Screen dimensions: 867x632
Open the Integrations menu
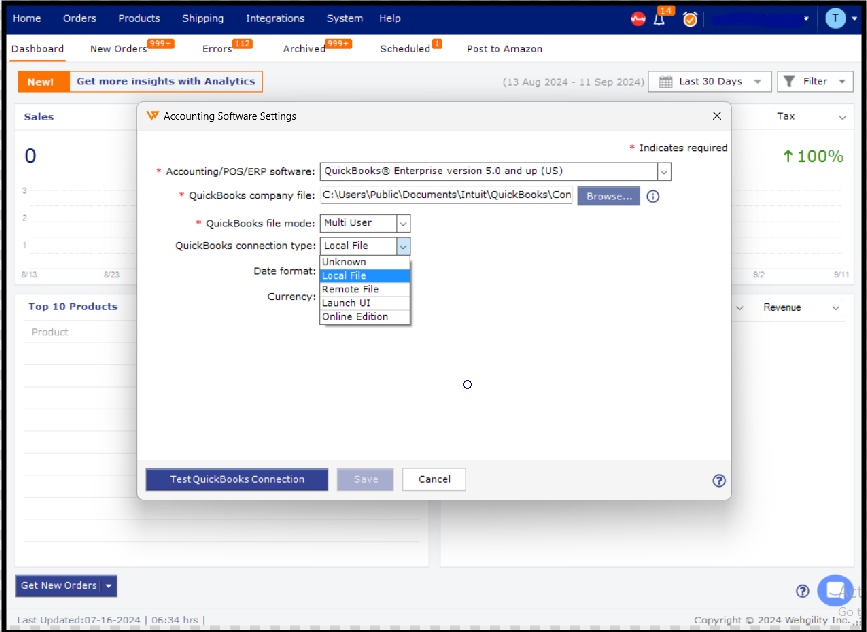pos(275,18)
